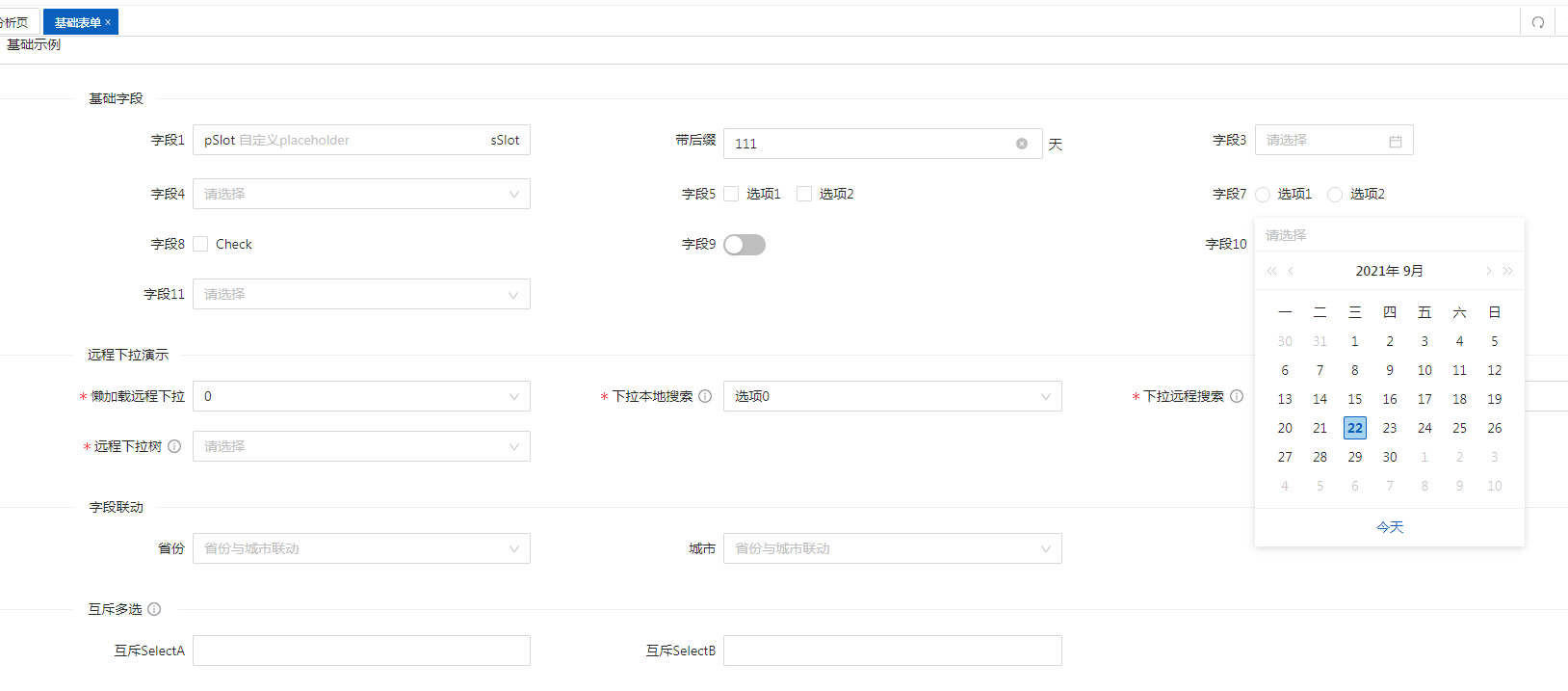Select date 15 in the calendar
Screen dimensions: 1568x691
[1355, 399]
